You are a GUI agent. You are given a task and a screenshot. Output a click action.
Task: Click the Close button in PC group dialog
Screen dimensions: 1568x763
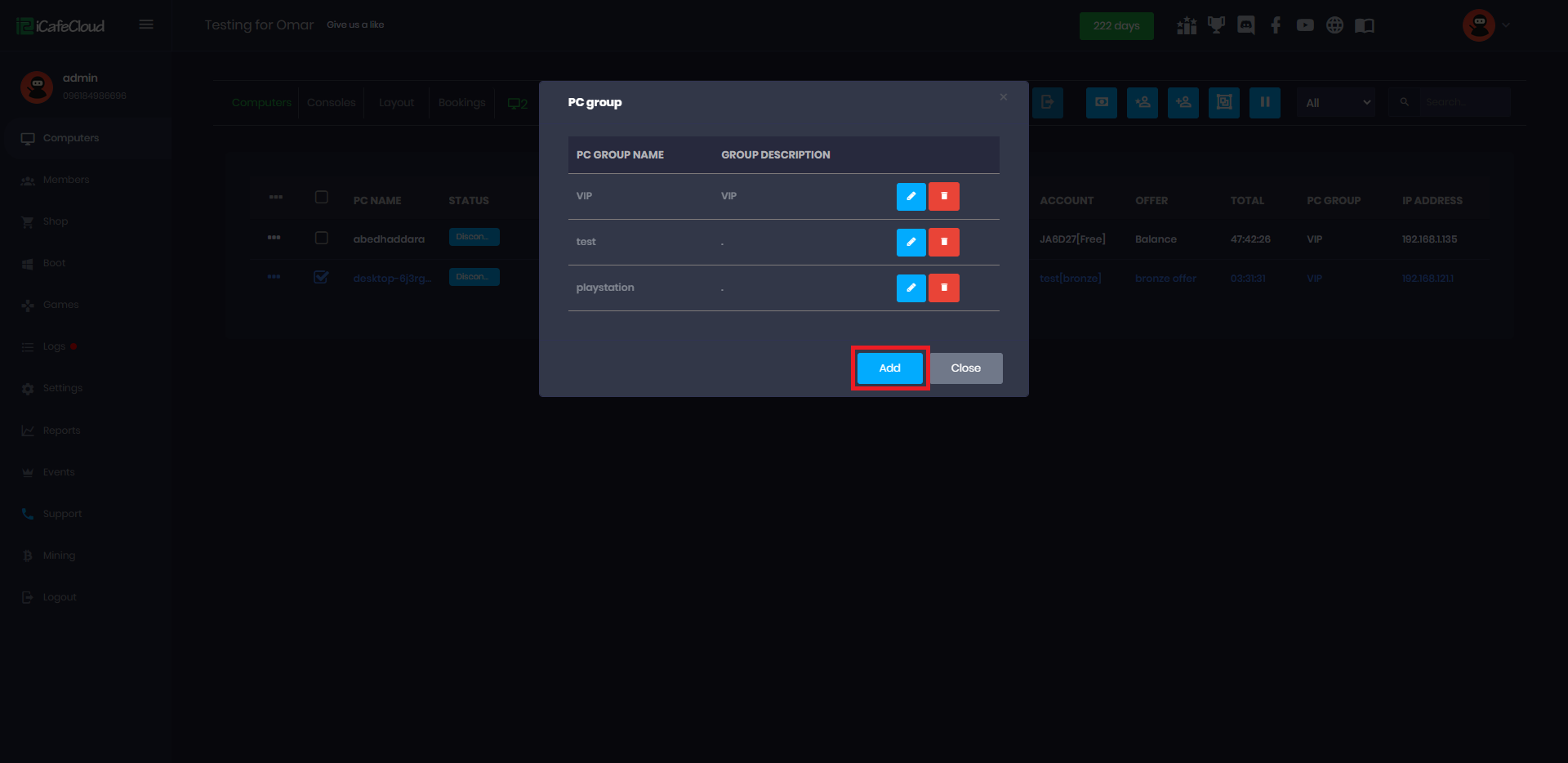[x=965, y=368]
